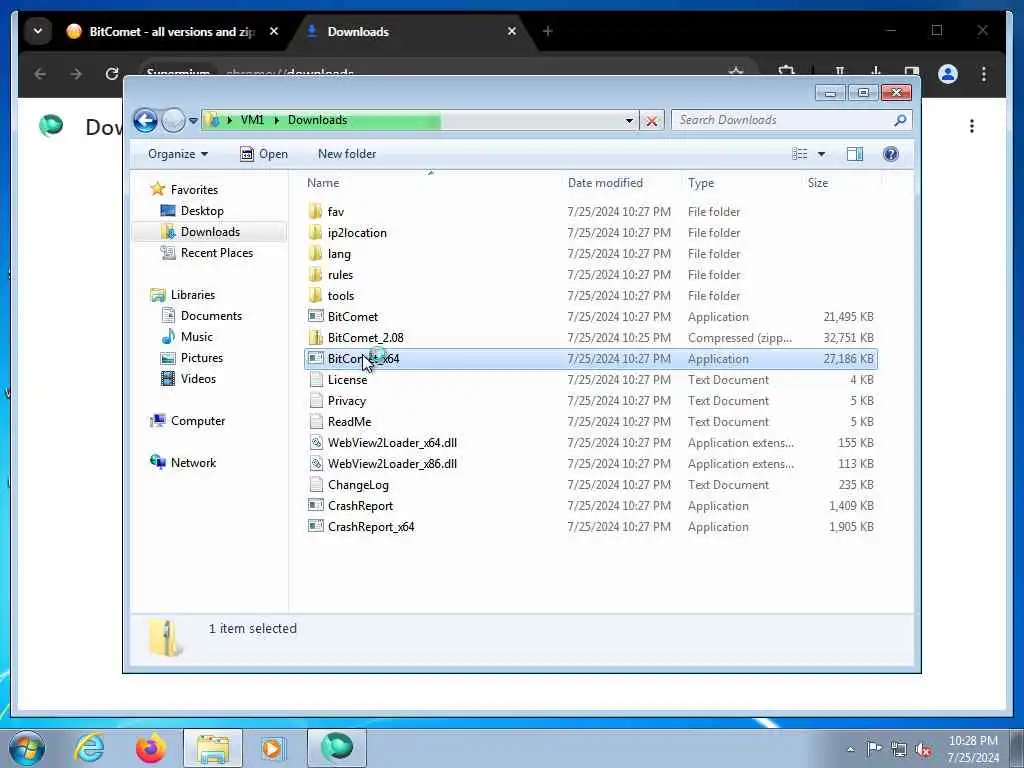This screenshot has width=1024, height=768.
Task: Select the BitComet_x64 application icon
Action: click(x=315, y=359)
